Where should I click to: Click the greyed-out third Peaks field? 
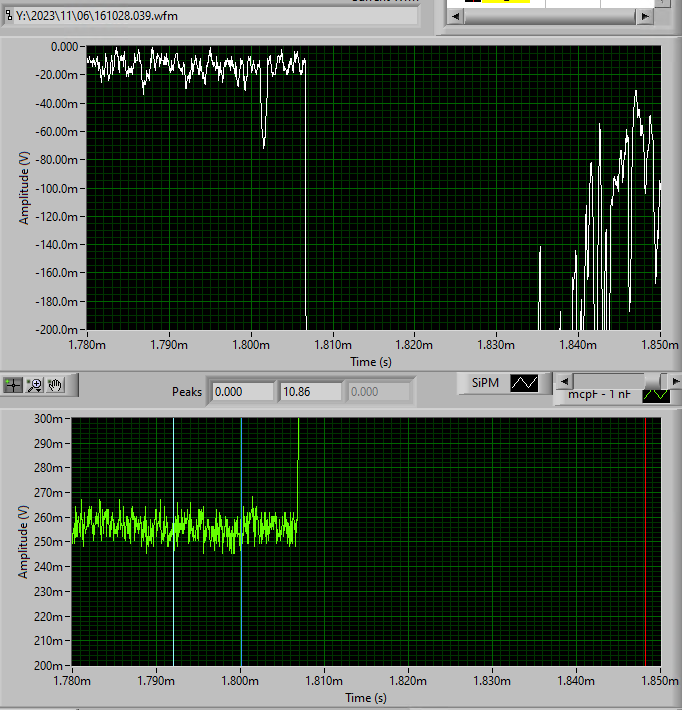coord(379,392)
